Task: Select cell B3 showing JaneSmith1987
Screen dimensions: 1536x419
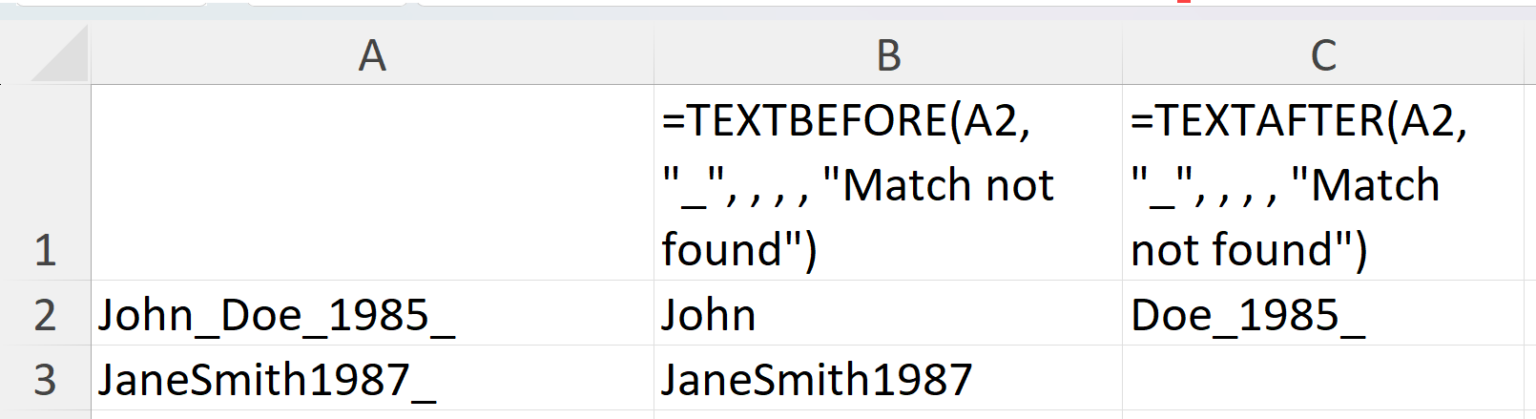Action: 888,379
